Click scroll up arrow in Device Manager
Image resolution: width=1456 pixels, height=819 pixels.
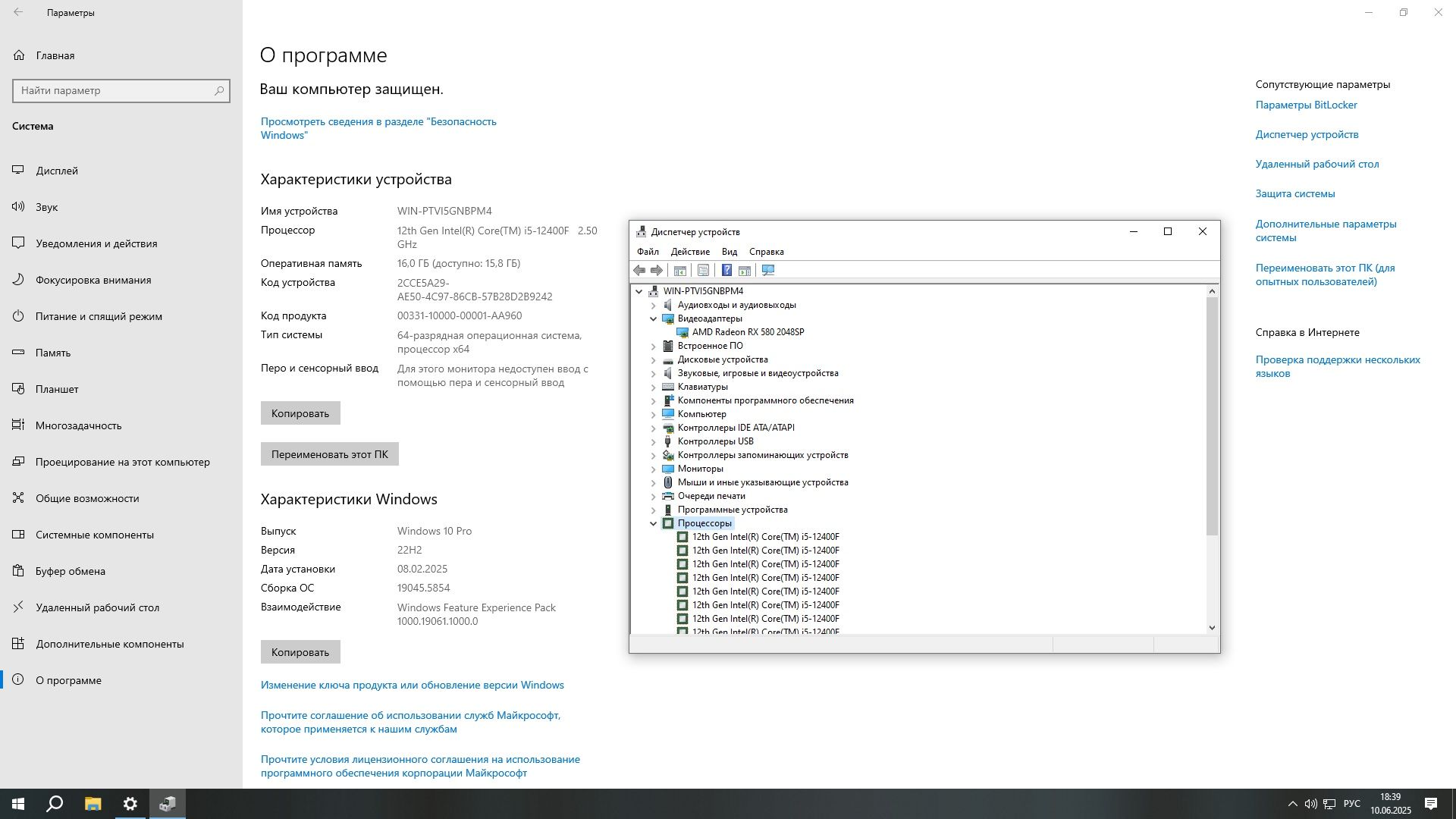click(1212, 291)
